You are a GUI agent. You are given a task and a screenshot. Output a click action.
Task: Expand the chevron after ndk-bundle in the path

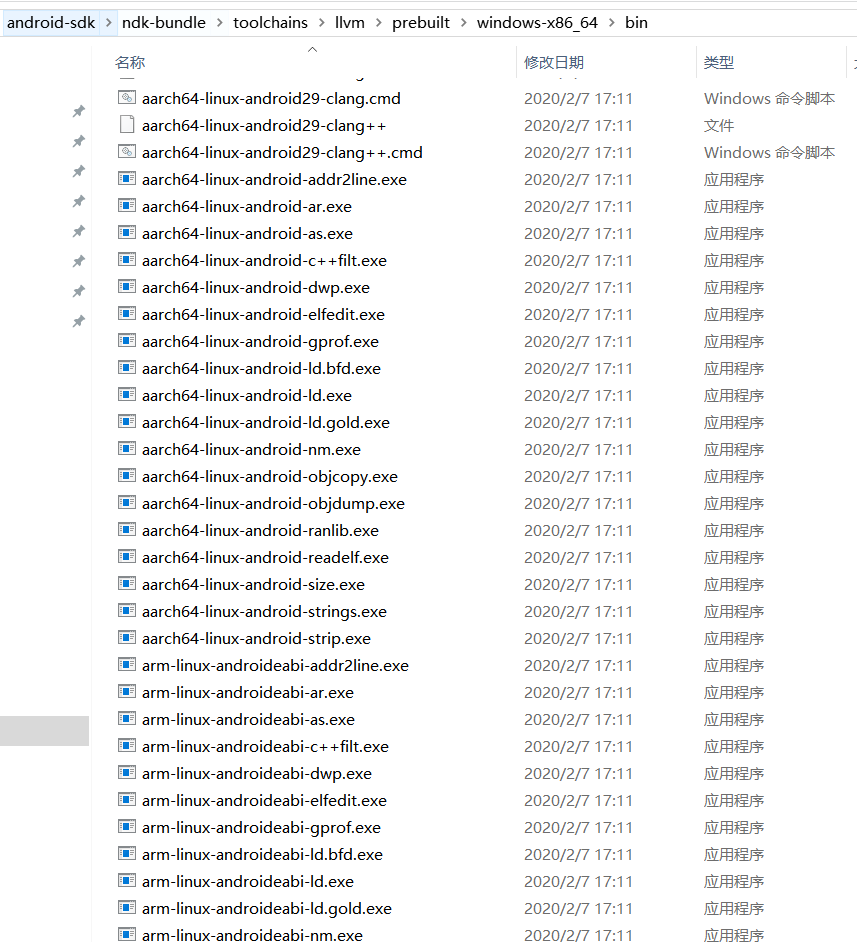220,23
